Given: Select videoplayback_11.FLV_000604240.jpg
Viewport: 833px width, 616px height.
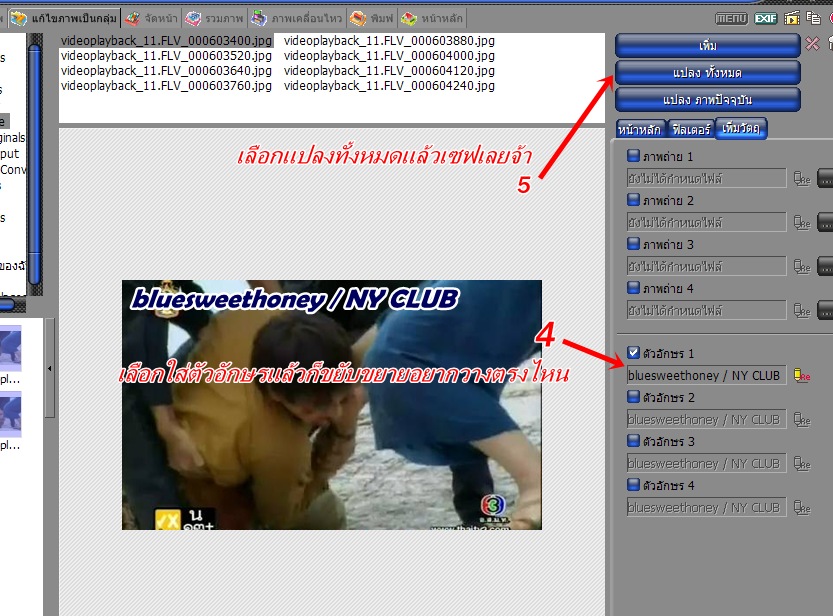Looking at the screenshot, I should [389, 85].
